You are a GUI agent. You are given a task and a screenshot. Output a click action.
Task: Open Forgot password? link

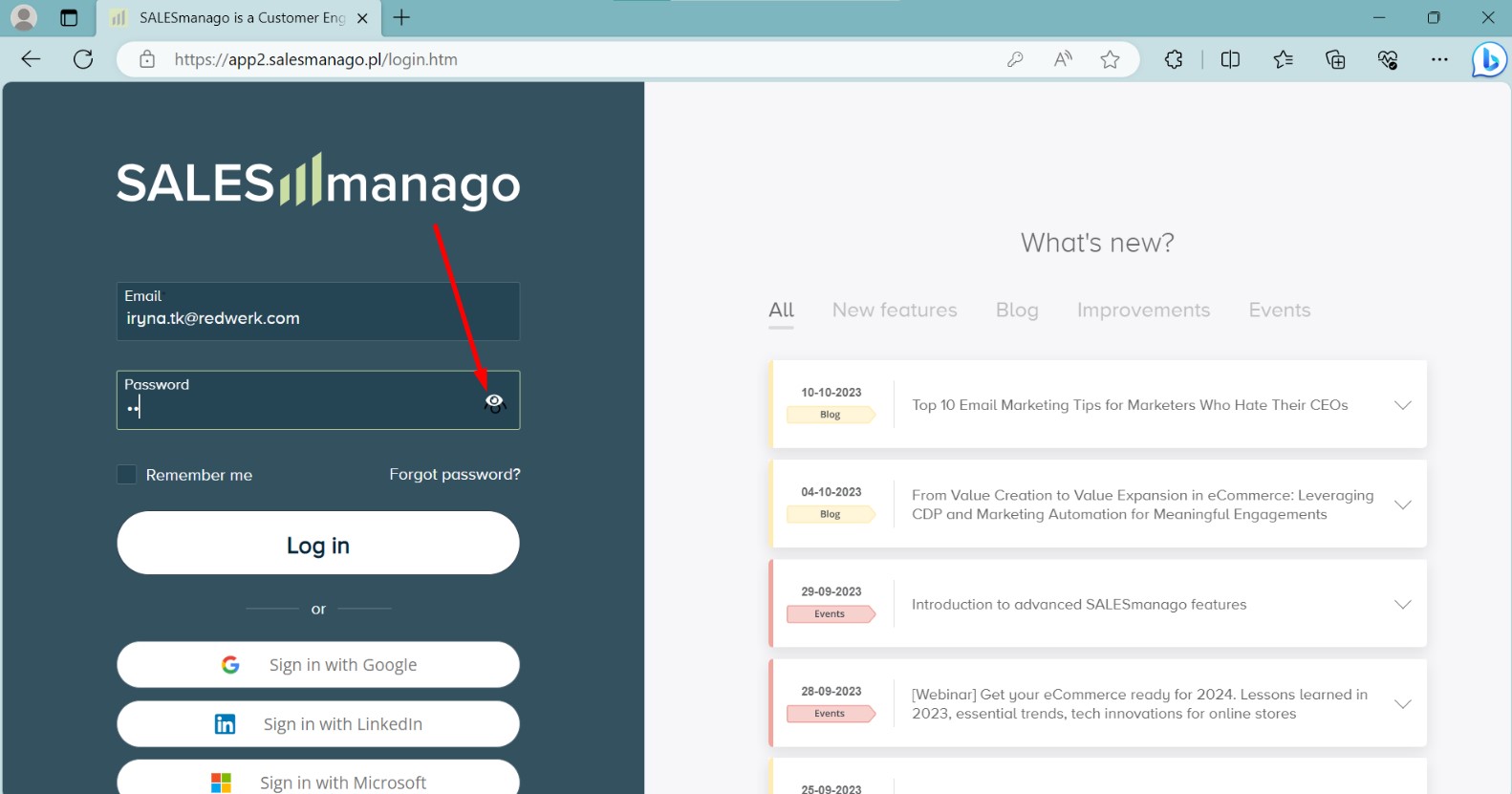click(455, 474)
